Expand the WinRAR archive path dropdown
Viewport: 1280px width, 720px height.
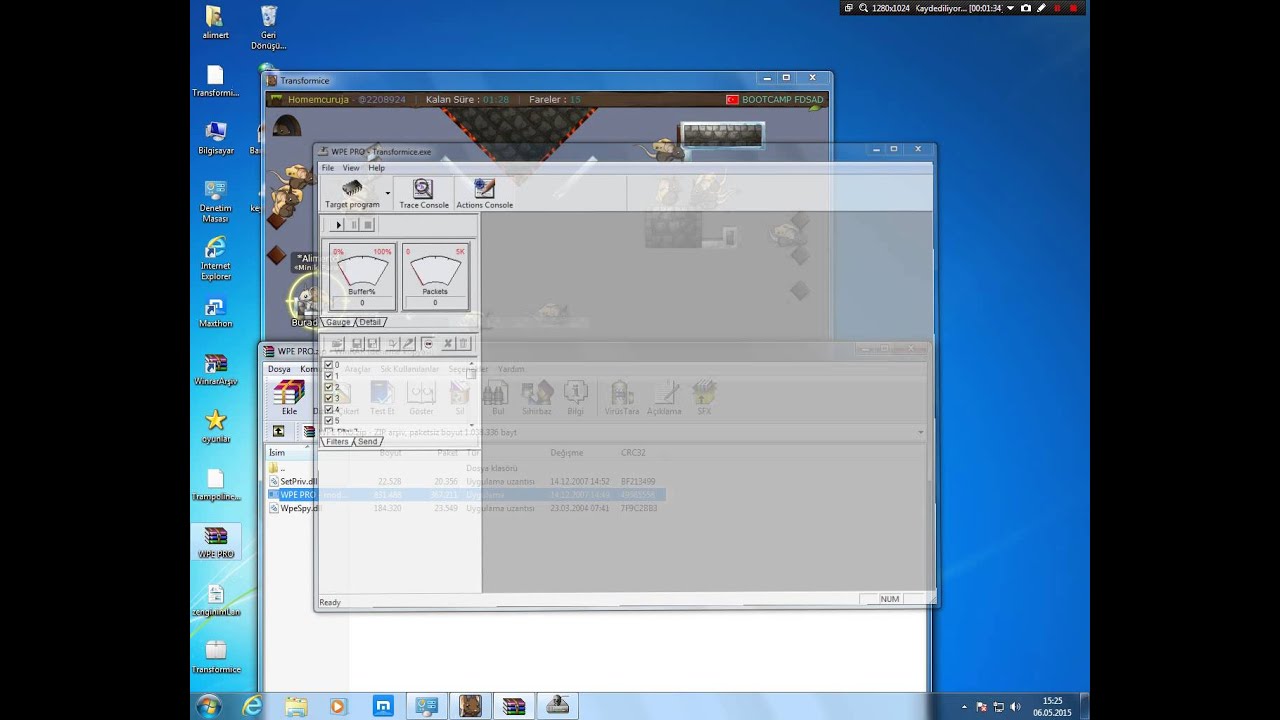[x=921, y=432]
